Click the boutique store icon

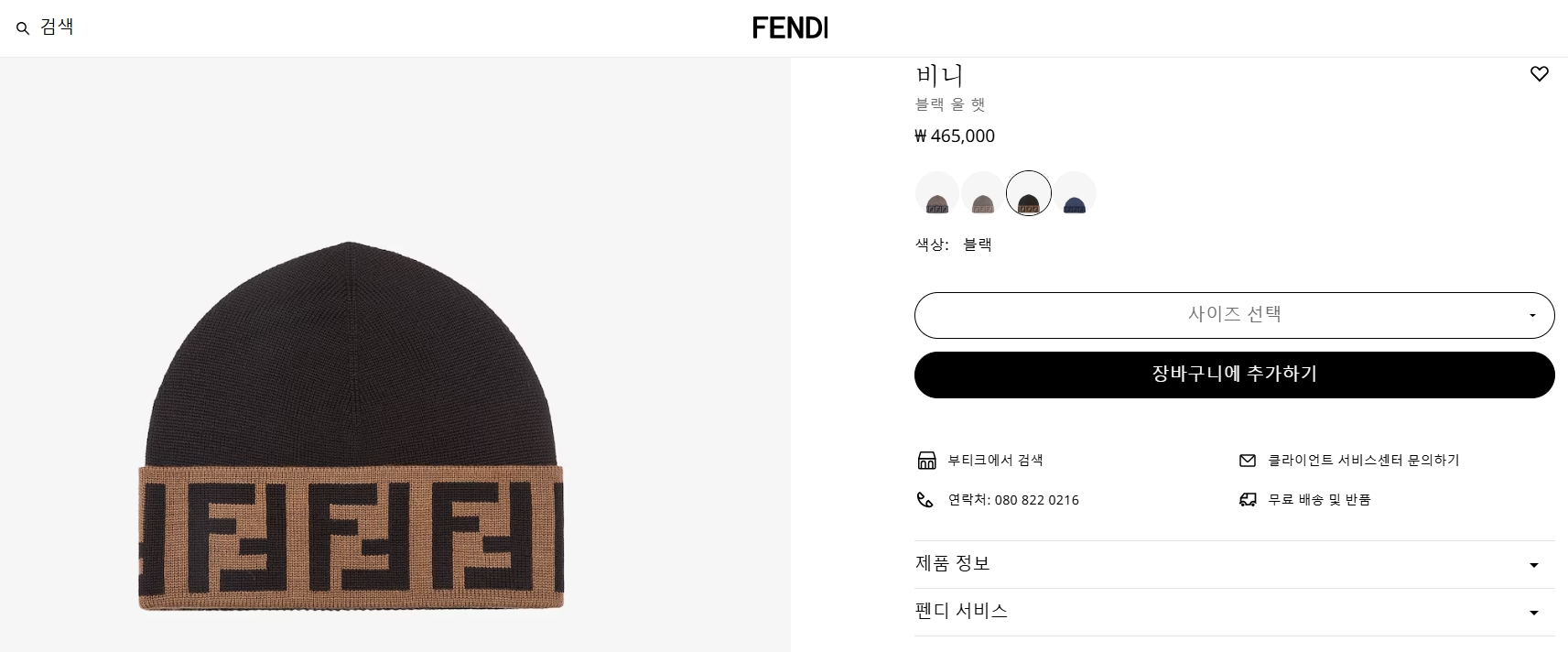pyautogui.click(x=926, y=460)
